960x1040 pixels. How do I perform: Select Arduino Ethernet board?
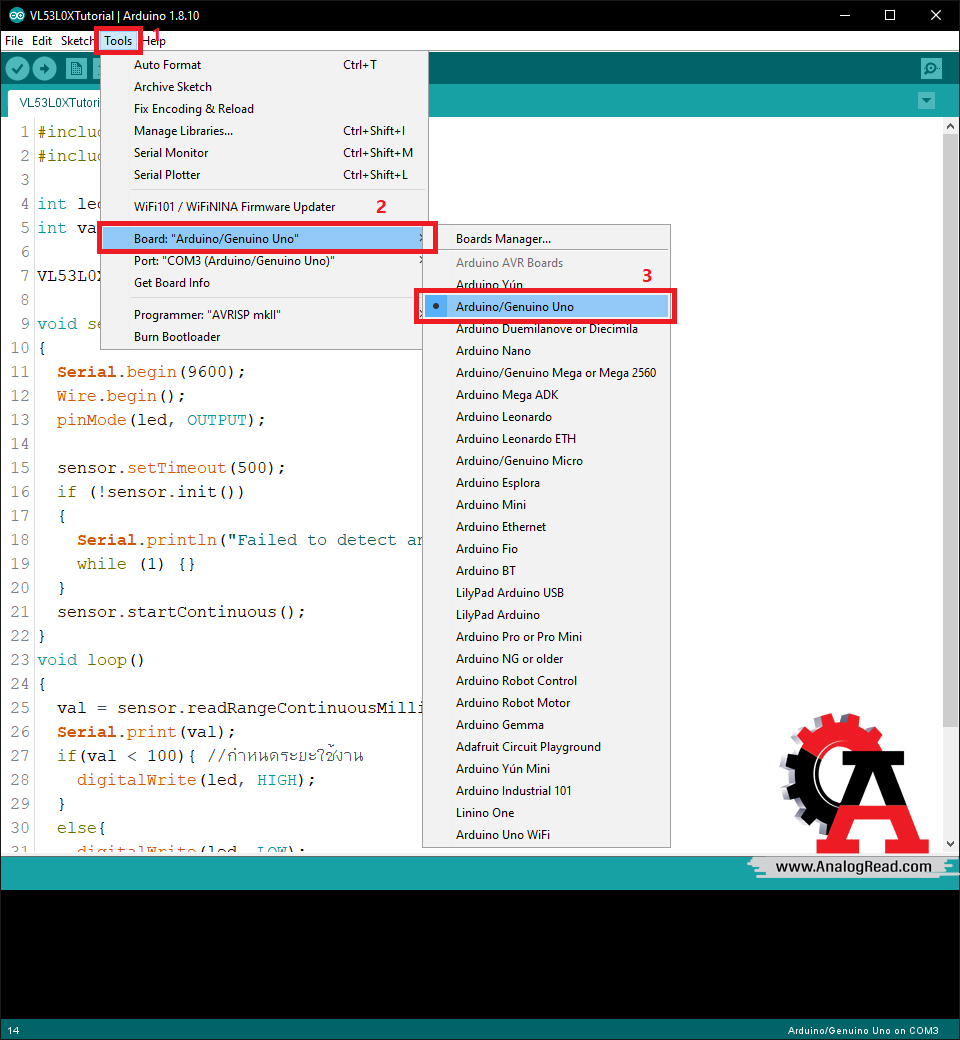coord(546,526)
